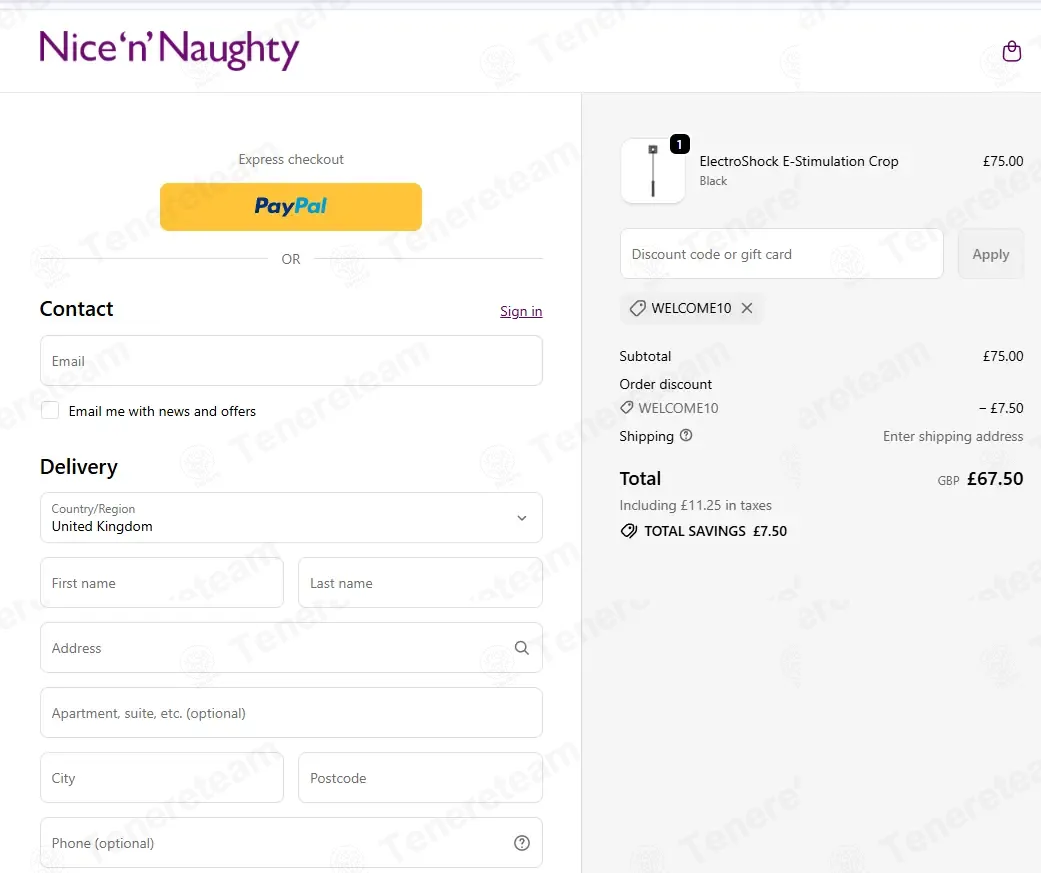Click into the Address field

pos(291,648)
